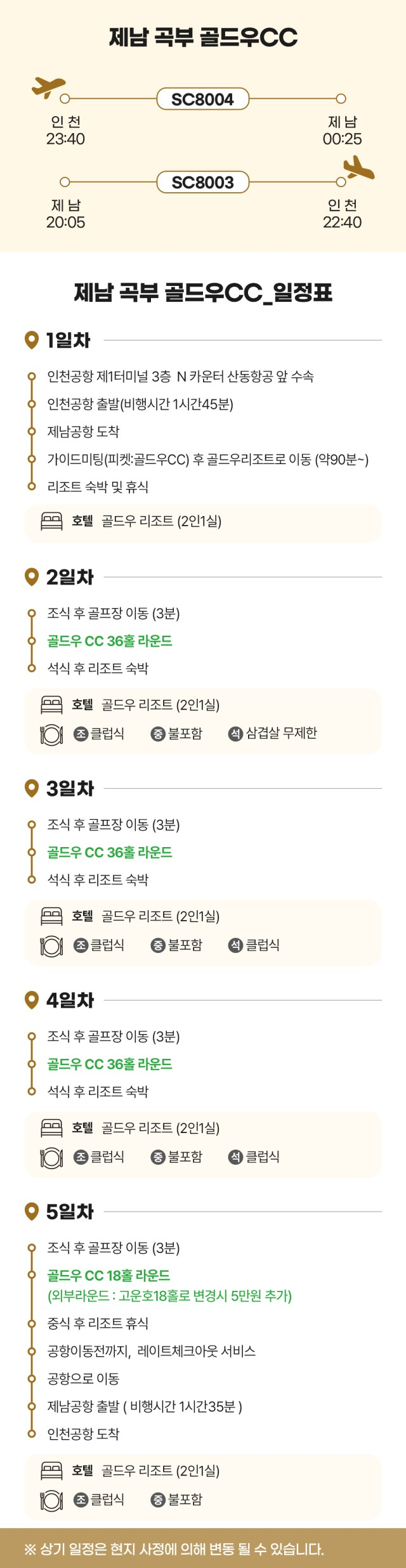
Task: Click the 중 lunch badge in the 5일차 meals
Action: [x=158, y=1500]
